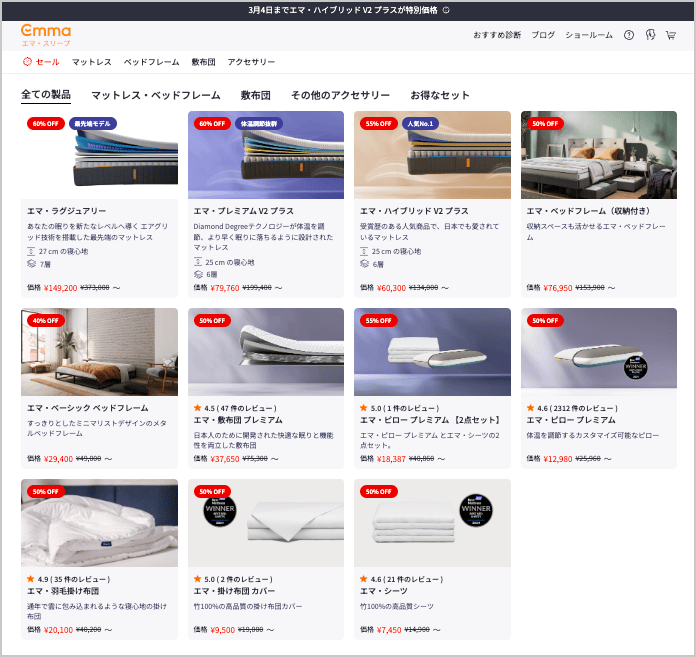Click the ¥12,980 price text
Image resolution: width=696 pixels, height=657 pixels.
coord(558,459)
